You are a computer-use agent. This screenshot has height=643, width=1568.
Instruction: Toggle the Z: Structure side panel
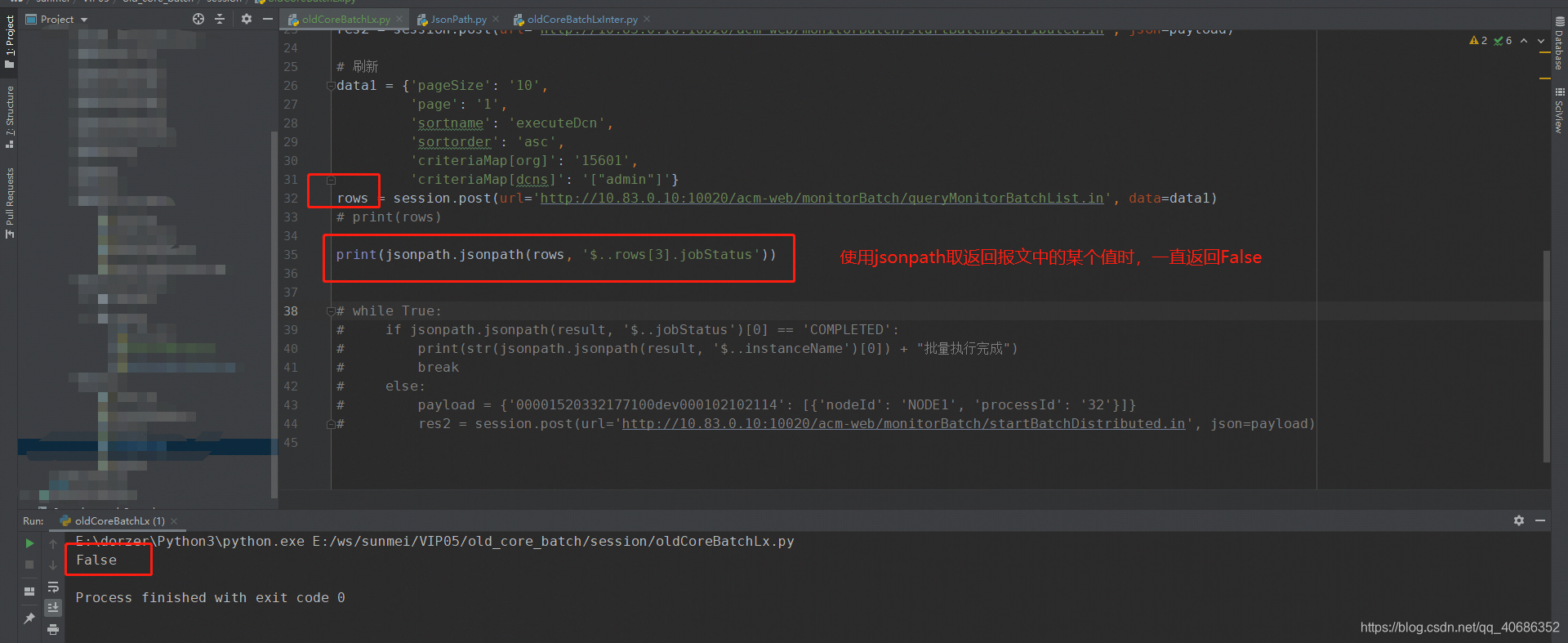(x=10, y=116)
